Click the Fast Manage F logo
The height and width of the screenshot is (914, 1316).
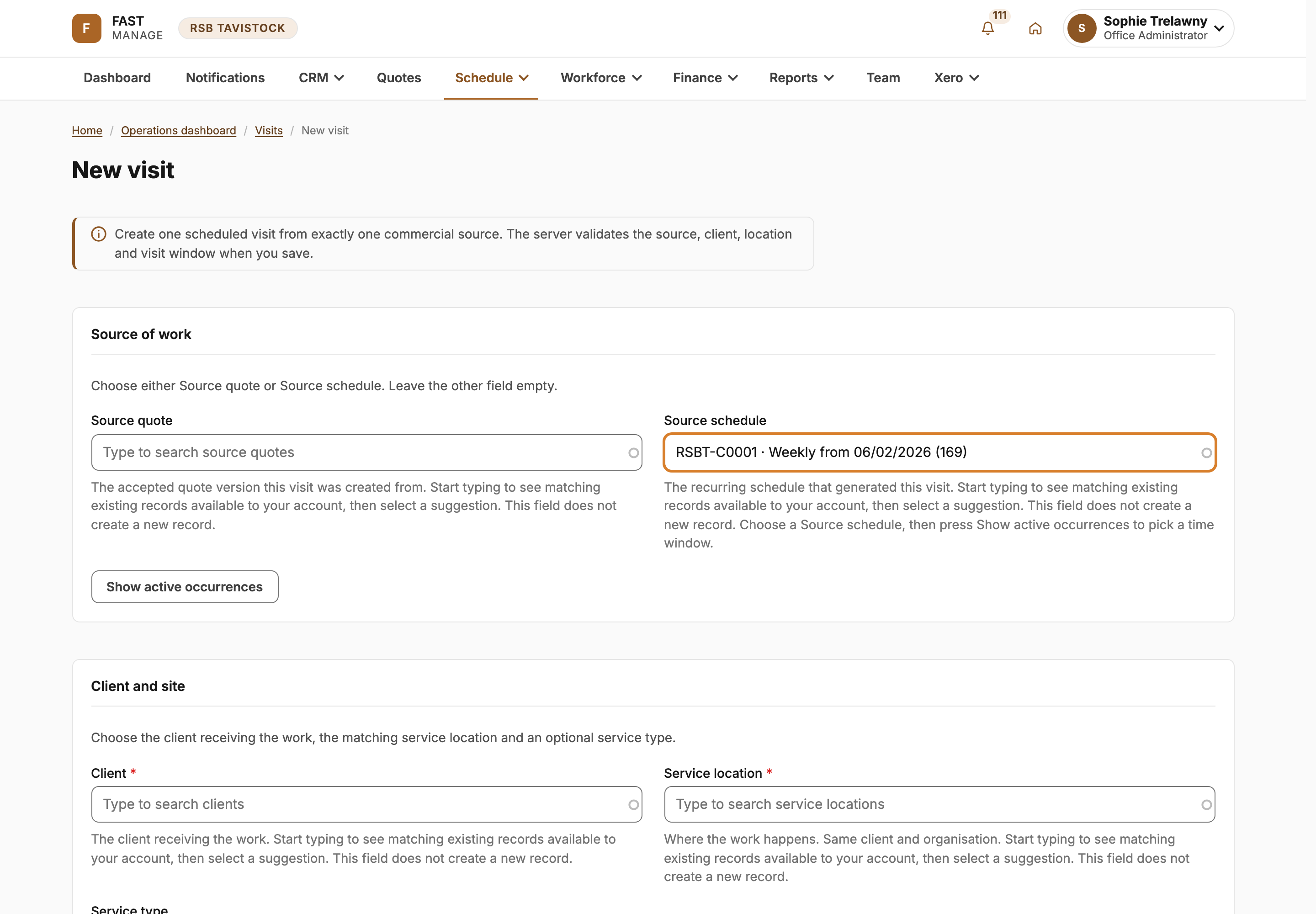tap(86, 28)
